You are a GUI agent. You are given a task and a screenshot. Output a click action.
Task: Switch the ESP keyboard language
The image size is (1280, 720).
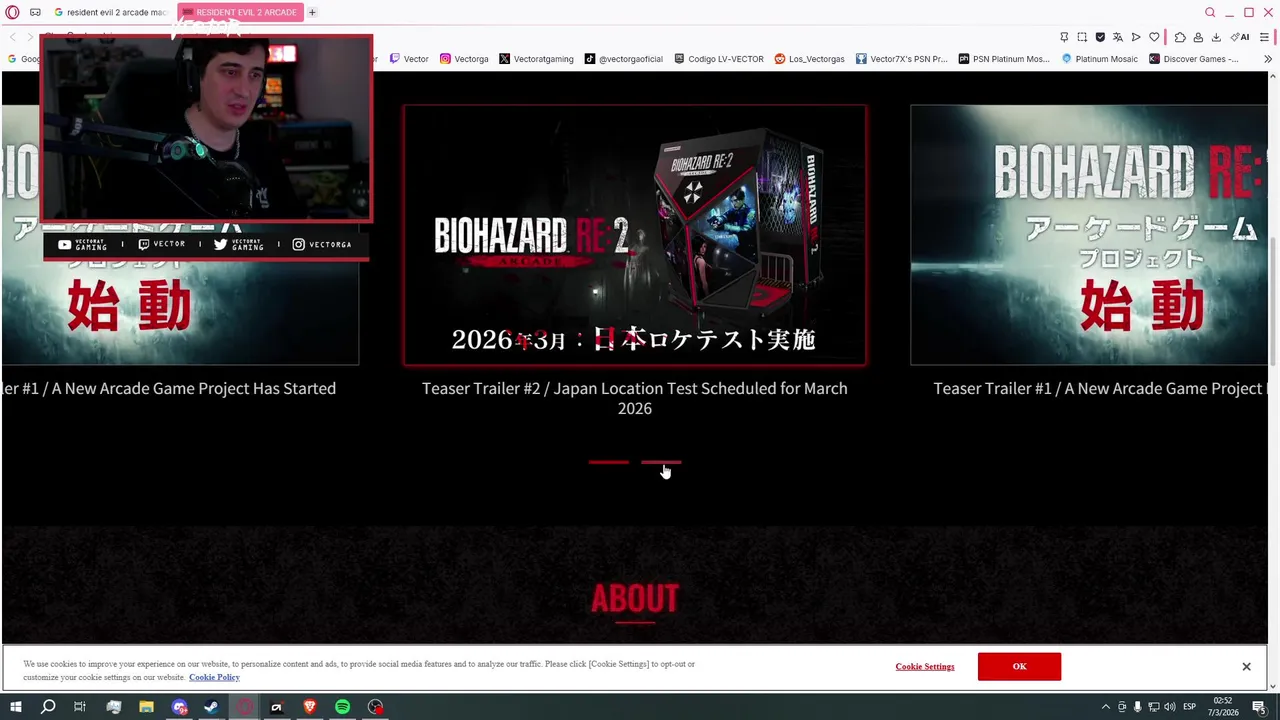(1190, 707)
